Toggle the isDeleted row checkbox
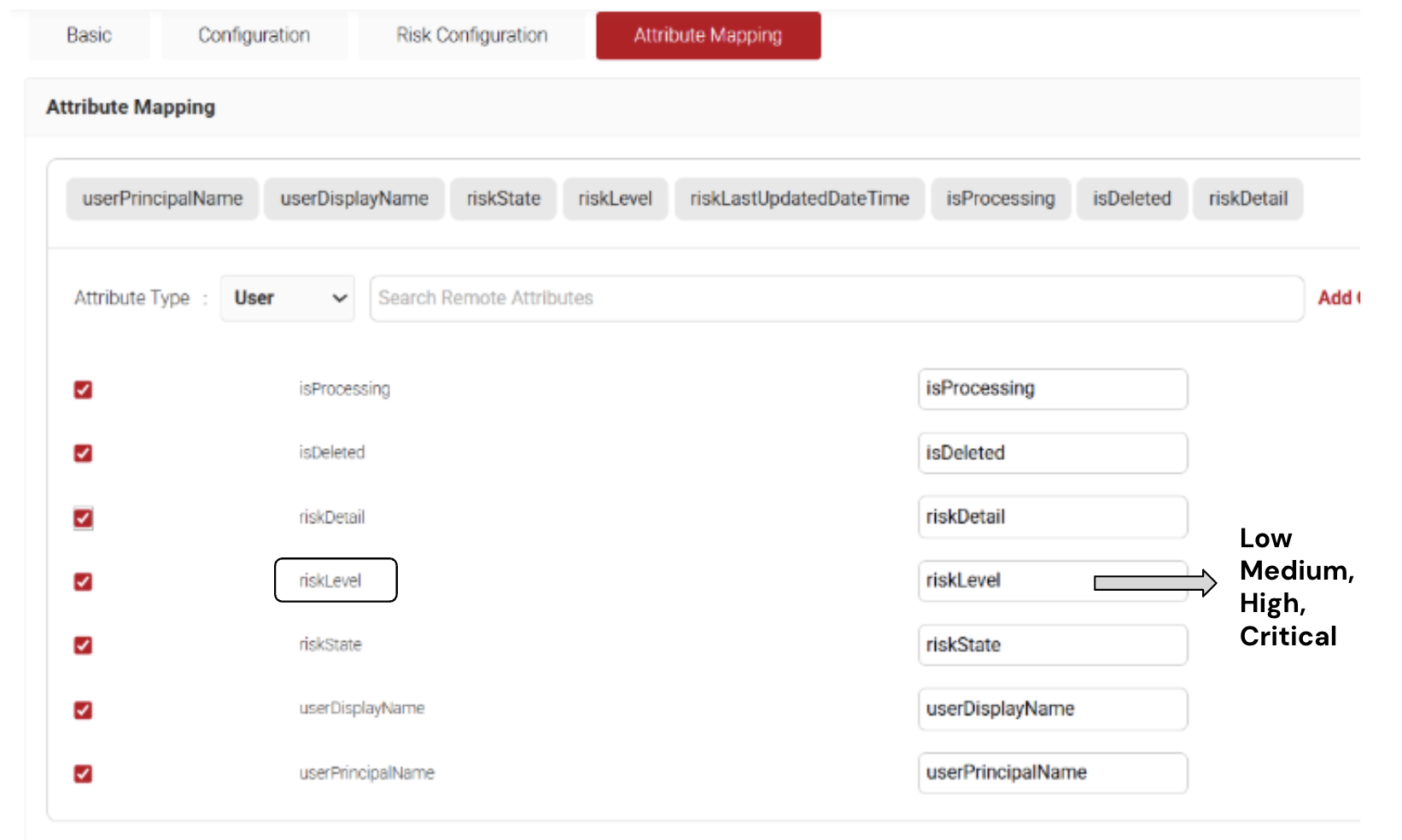Viewport: 1402px width, 840px height. [x=83, y=453]
